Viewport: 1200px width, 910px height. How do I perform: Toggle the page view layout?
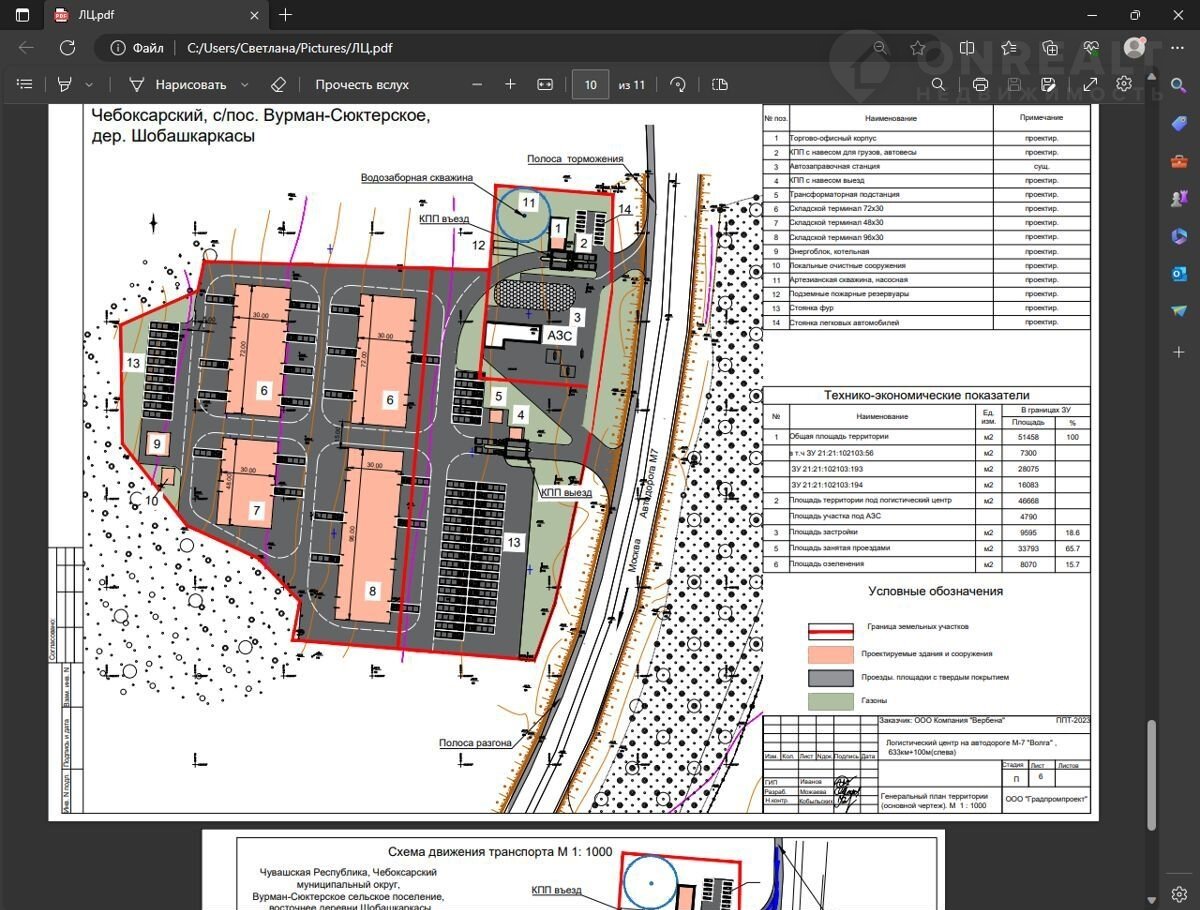click(x=719, y=85)
